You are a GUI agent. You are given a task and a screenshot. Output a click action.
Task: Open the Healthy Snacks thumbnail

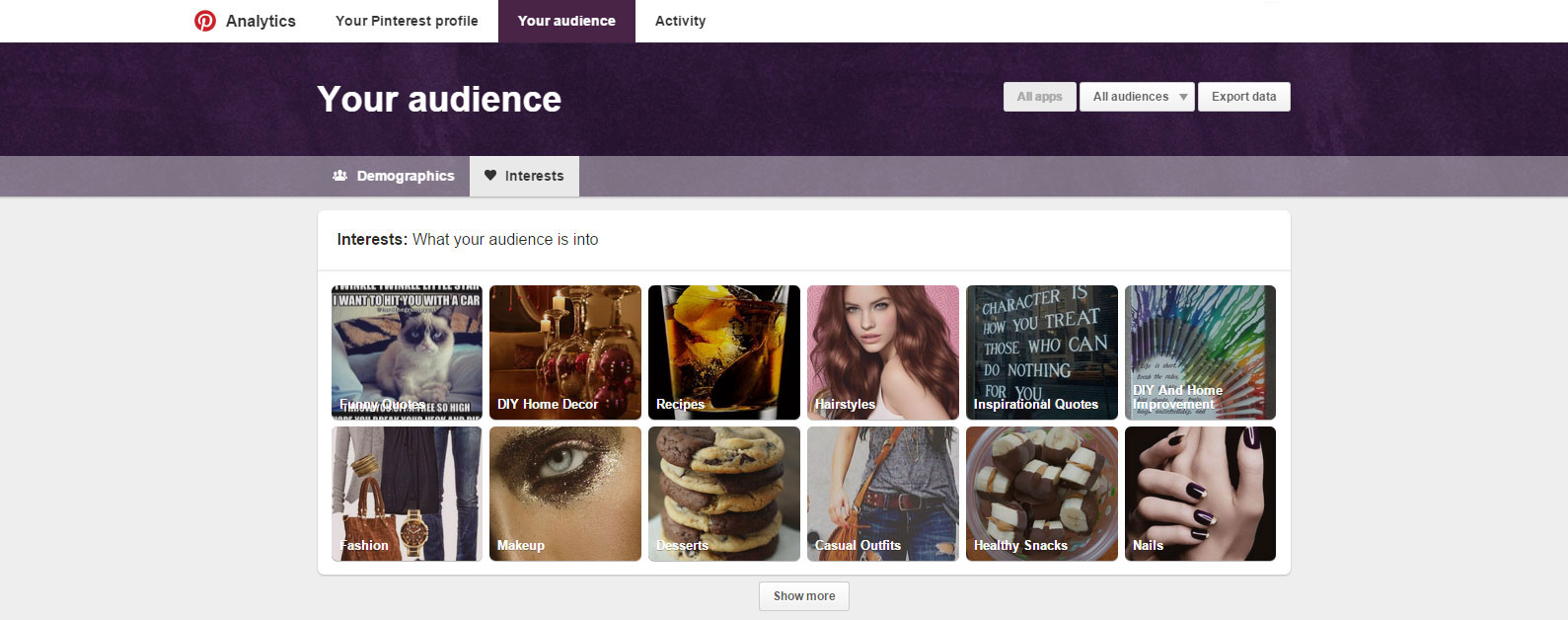[1042, 494]
